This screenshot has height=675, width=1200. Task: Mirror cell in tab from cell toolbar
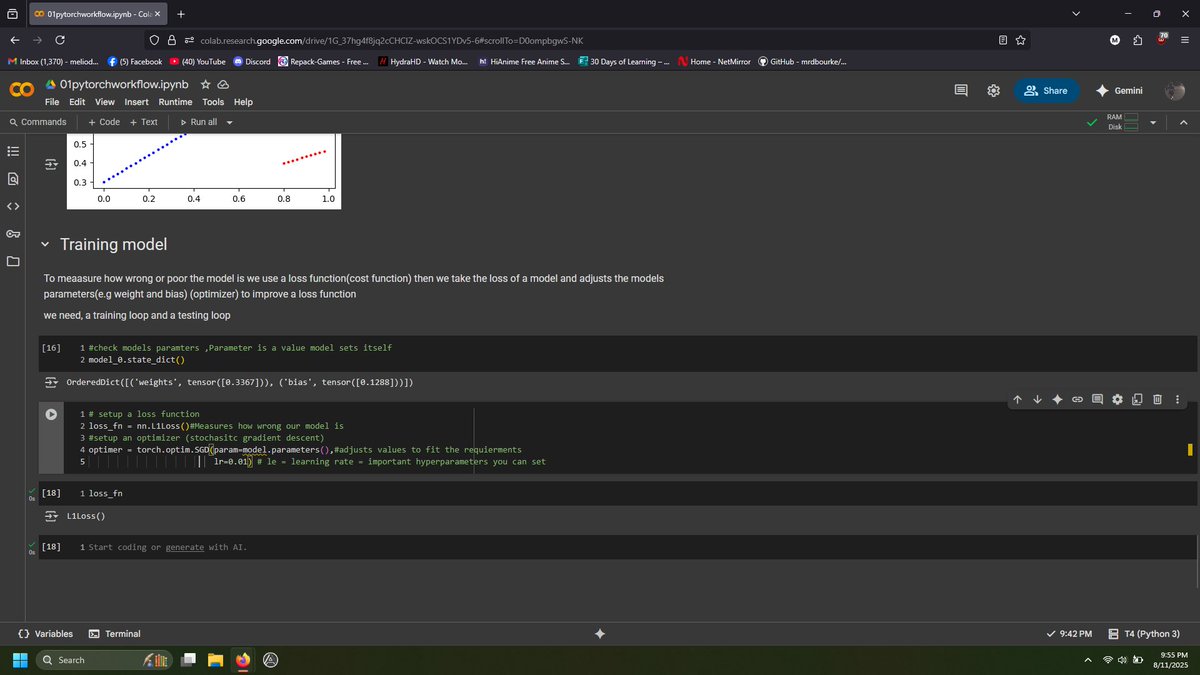[x=1137, y=400]
